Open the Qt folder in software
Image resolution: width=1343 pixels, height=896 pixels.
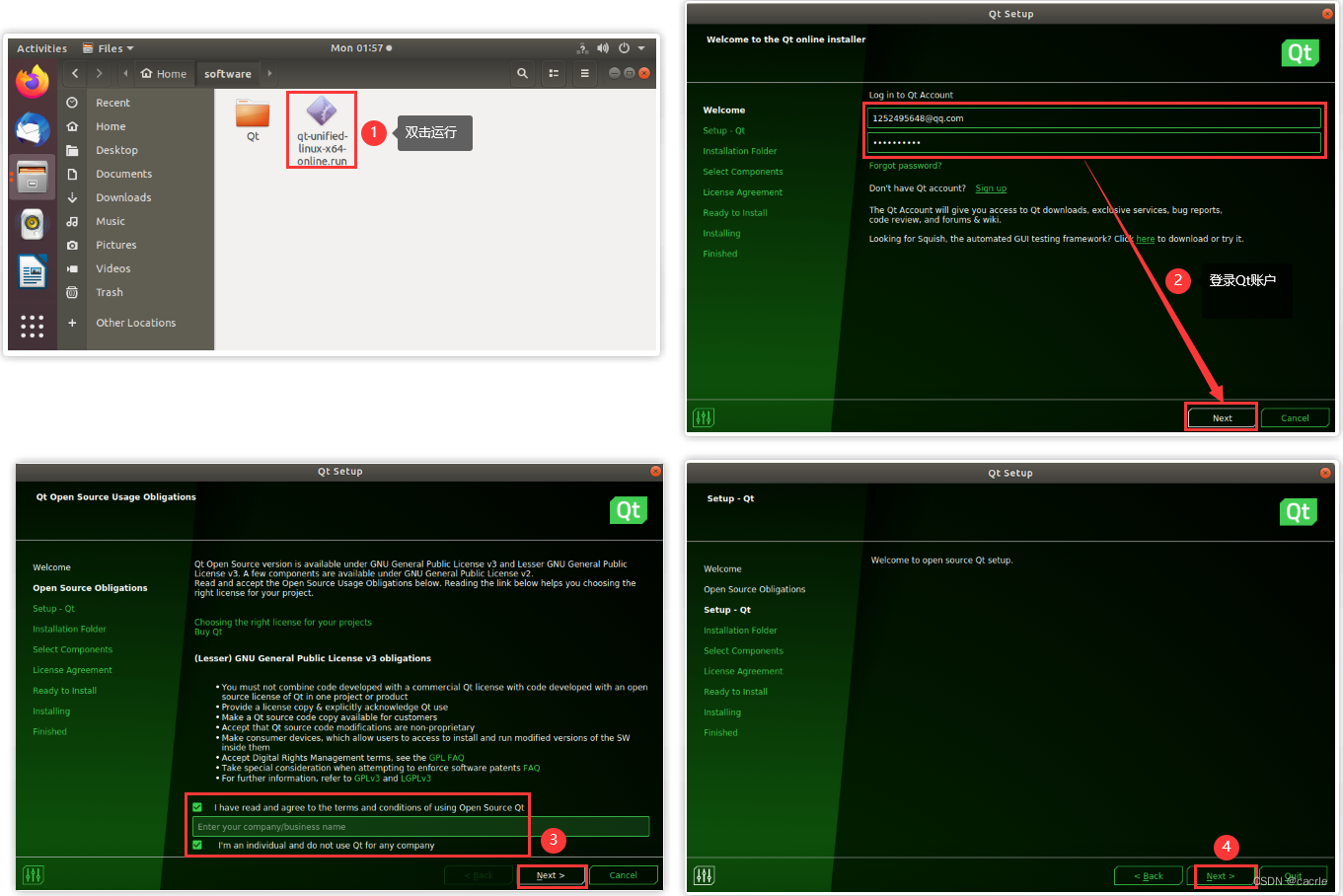(x=253, y=120)
